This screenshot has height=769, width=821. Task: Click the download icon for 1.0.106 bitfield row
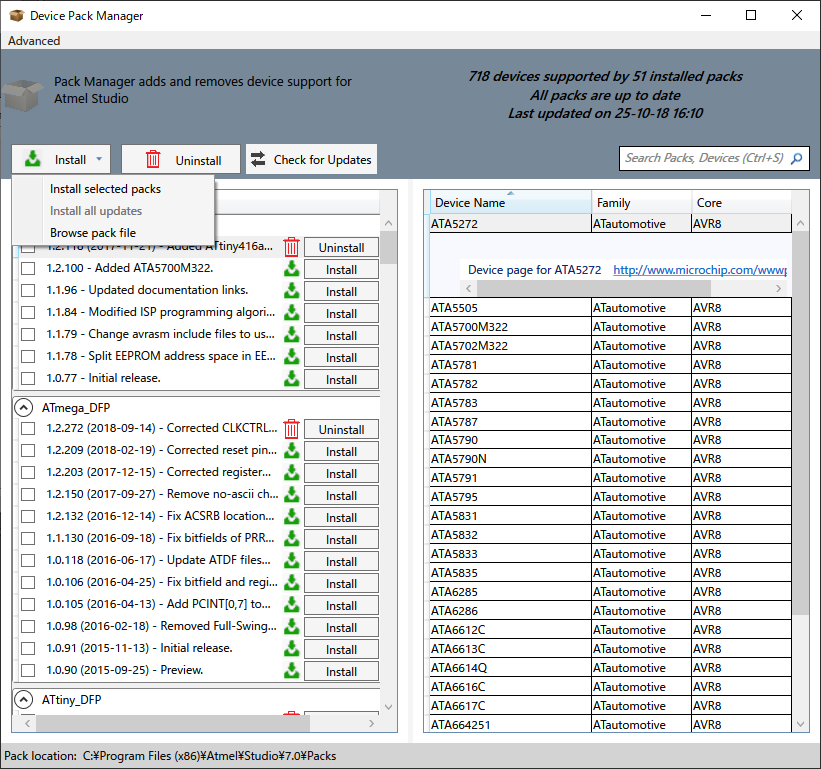point(292,583)
